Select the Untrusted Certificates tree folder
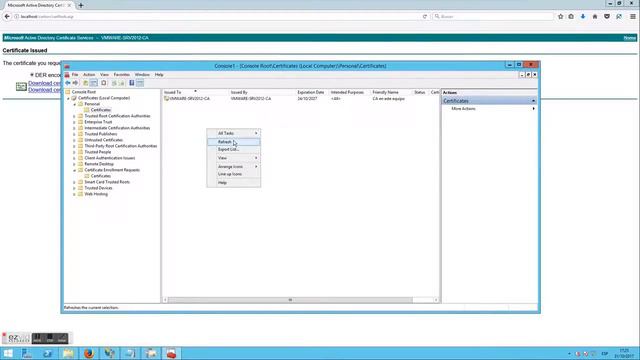 103,140
